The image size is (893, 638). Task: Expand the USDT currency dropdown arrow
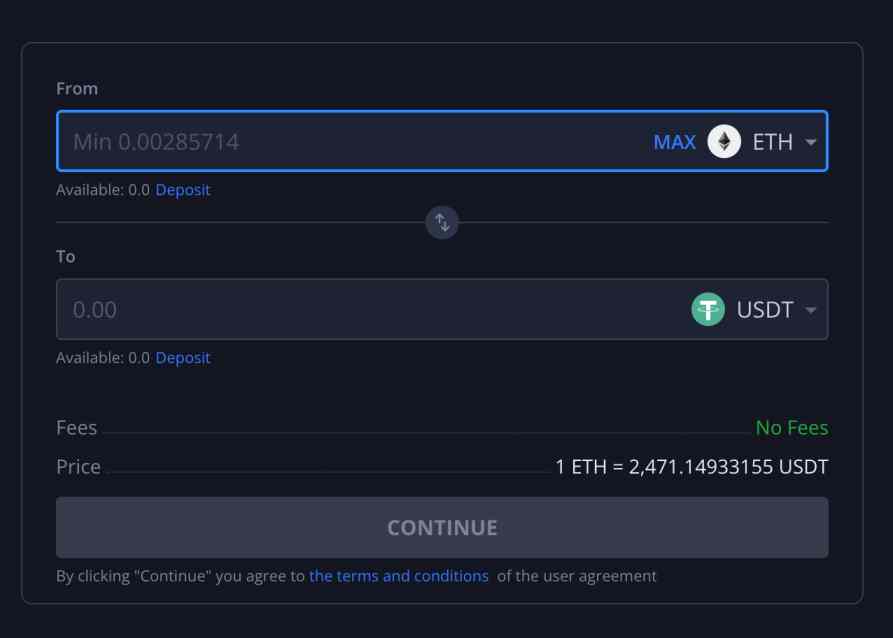[x=810, y=310]
